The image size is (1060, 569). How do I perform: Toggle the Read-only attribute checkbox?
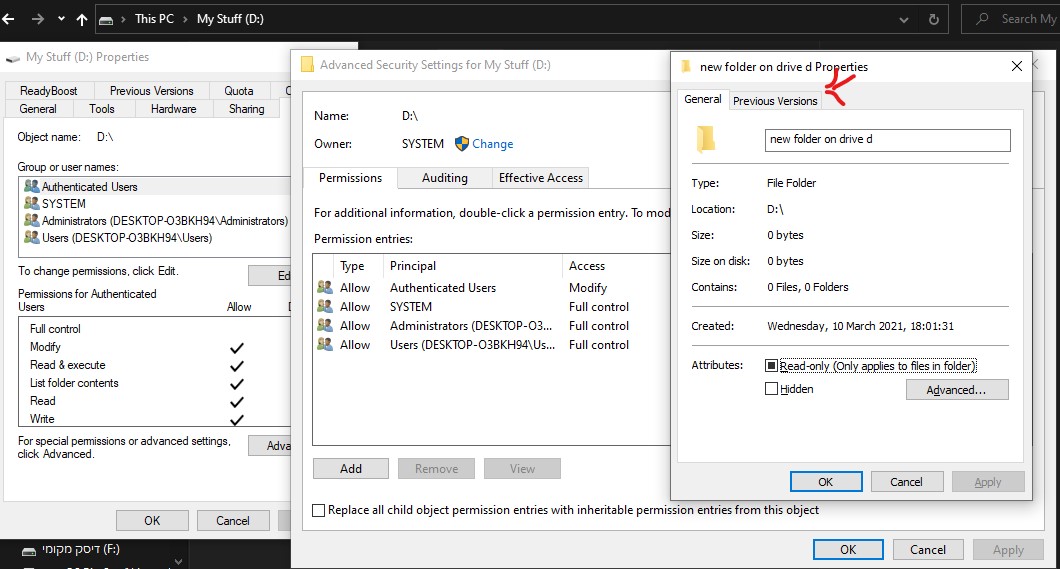(772, 366)
